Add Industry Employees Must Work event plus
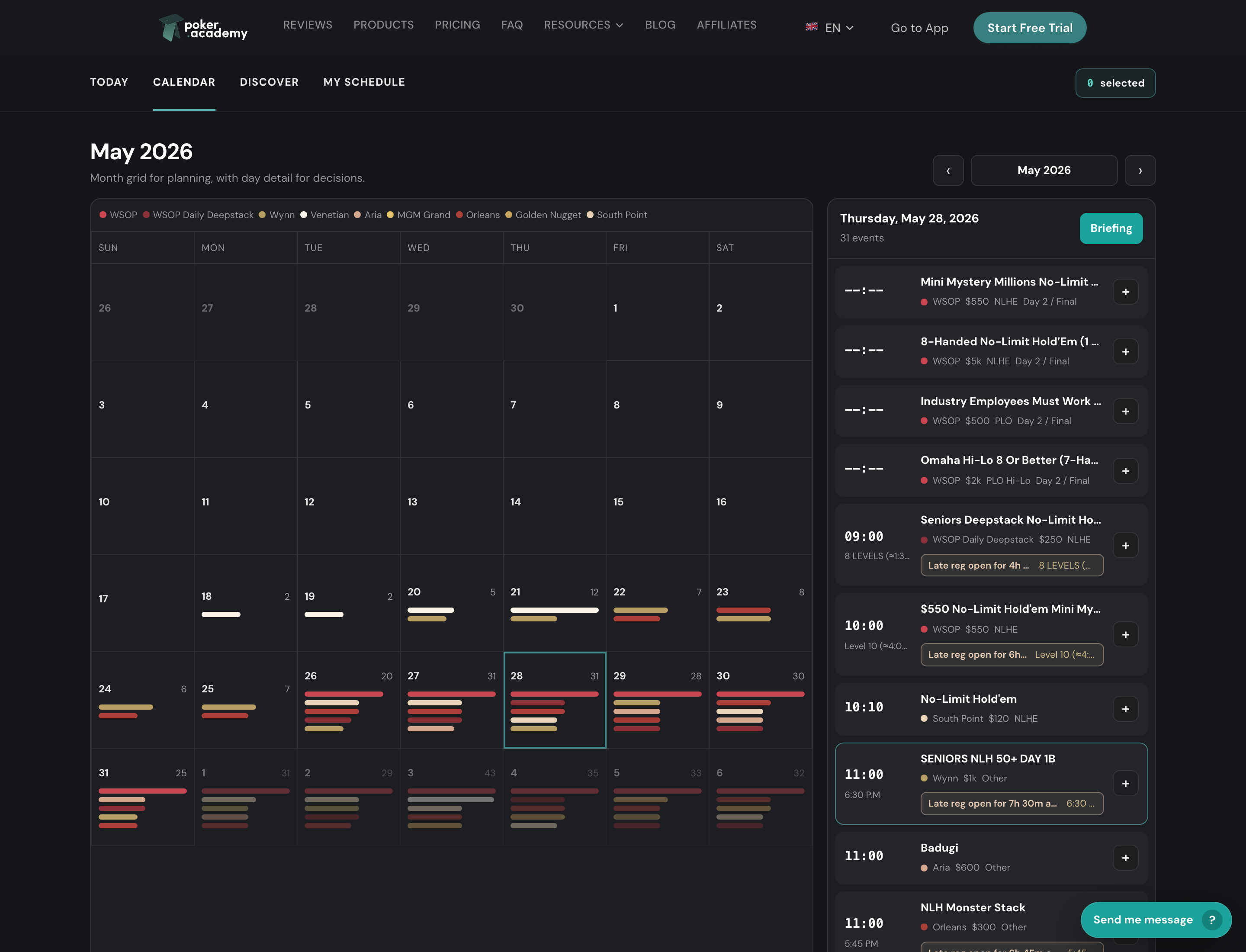 pyautogui.click(x=1125, y=412)
